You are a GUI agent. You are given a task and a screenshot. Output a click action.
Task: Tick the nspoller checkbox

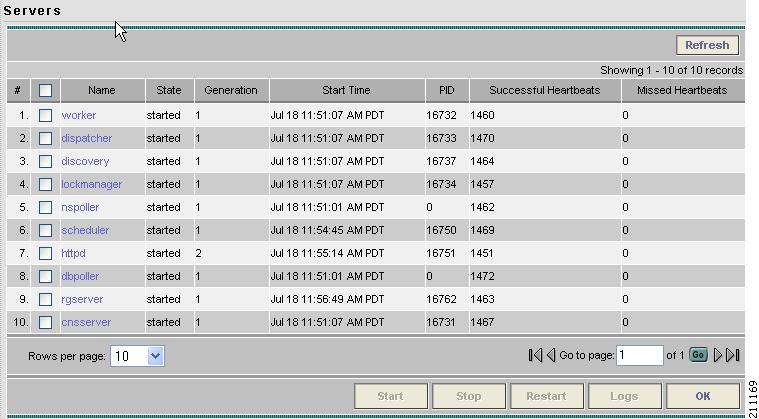click(x=45, y=207)
